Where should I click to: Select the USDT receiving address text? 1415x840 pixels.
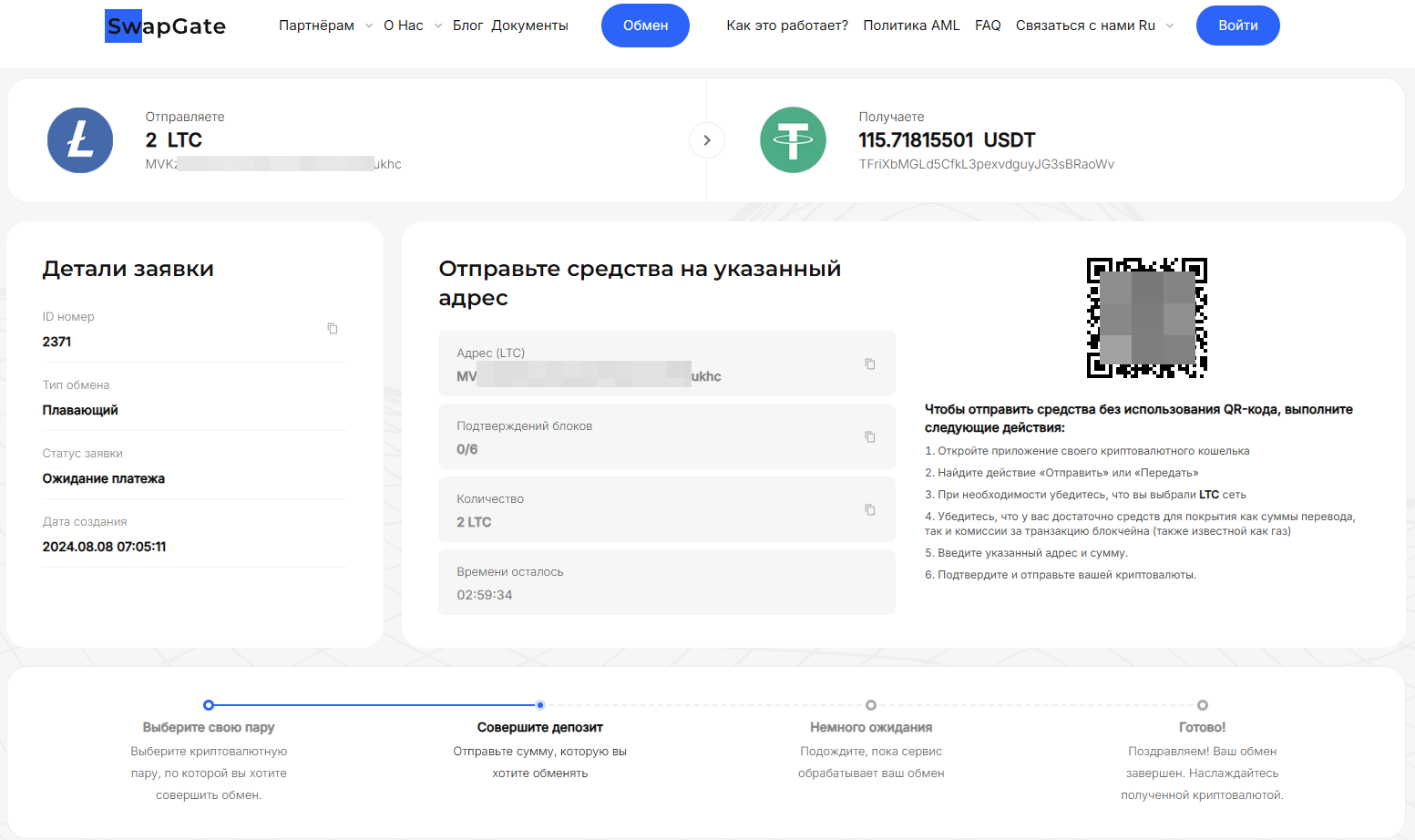[x=986, y=165]
